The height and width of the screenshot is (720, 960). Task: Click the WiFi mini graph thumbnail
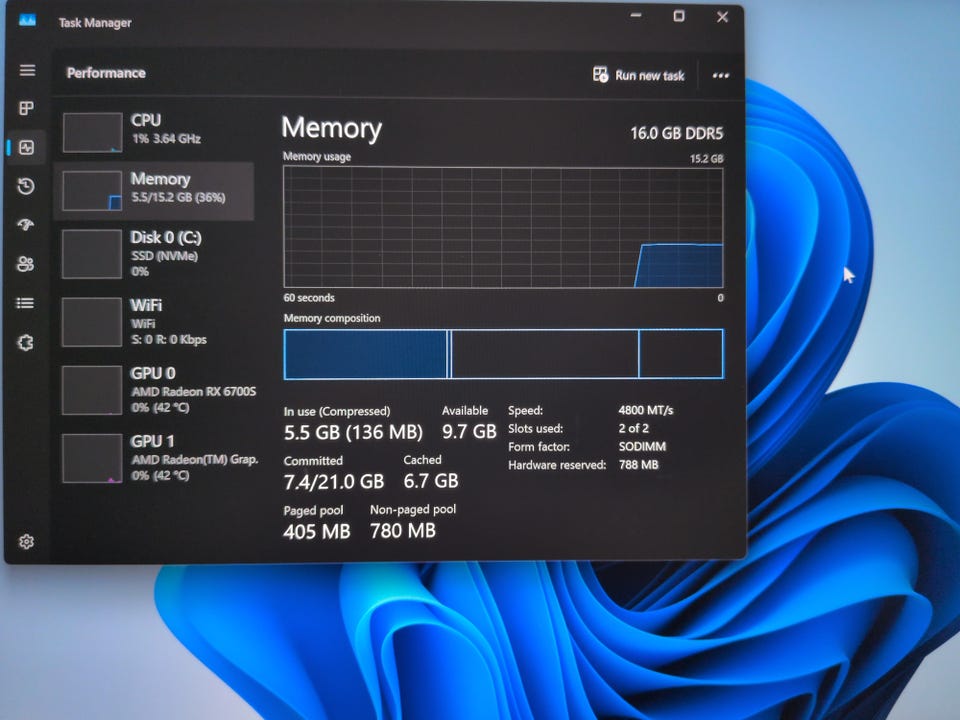pos(92,322)
